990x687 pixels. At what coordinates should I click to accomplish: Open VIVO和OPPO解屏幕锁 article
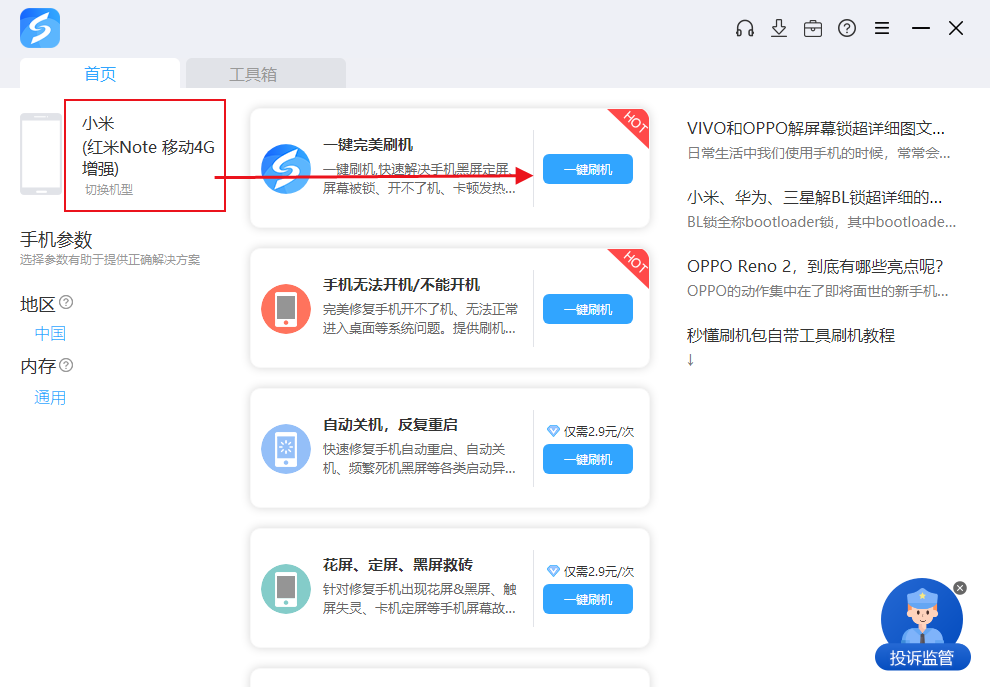pyautogui.click(x=816, y=128)
